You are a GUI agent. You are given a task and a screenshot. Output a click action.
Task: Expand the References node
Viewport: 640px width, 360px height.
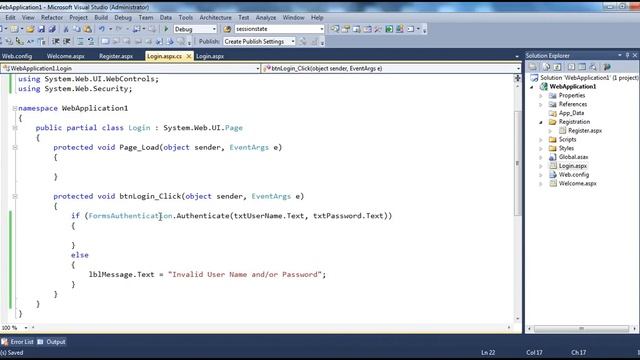point(541,104)
